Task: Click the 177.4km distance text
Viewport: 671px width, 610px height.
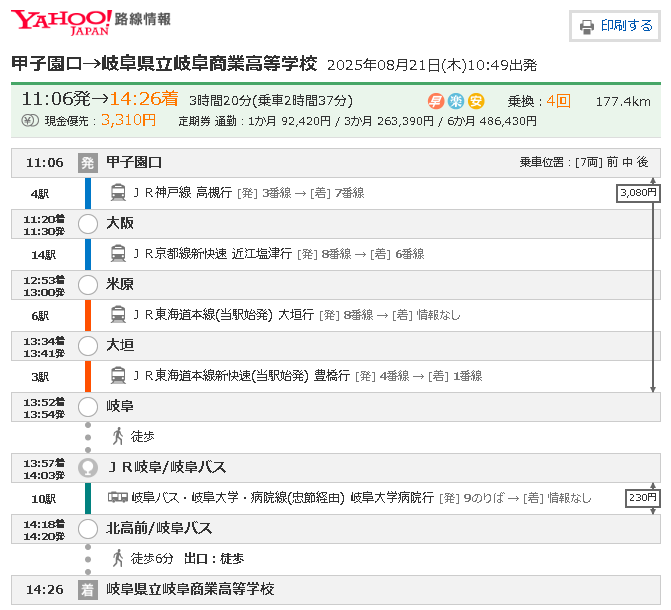Action: coord(623,102)
